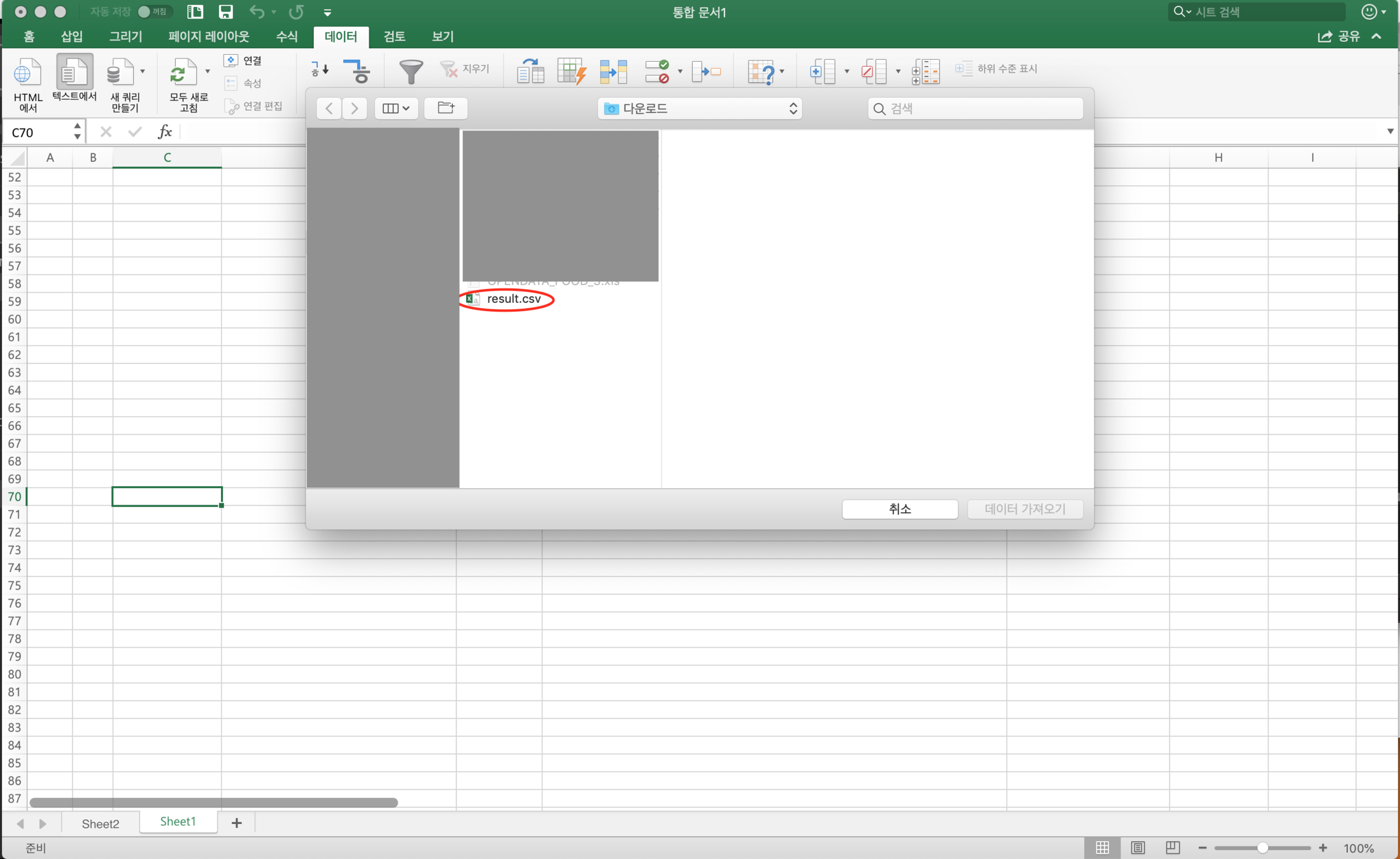Click the Save icon in title bar
Viewport: 1400px width, 859px height.
coord(226,12)
